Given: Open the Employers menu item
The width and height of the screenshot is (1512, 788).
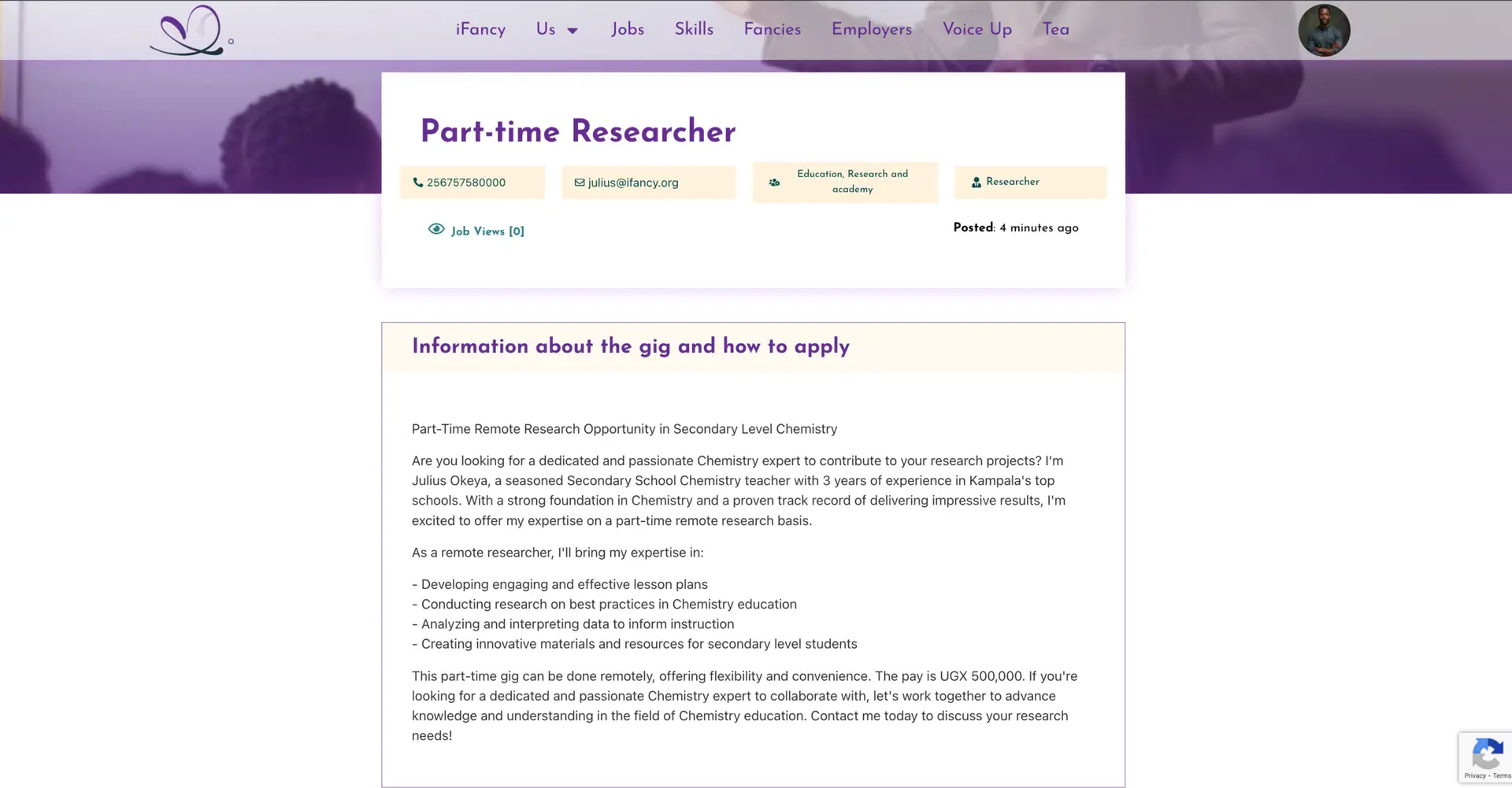Looking at the screenshot, I should pyautogui.click(x=872, y=29).
